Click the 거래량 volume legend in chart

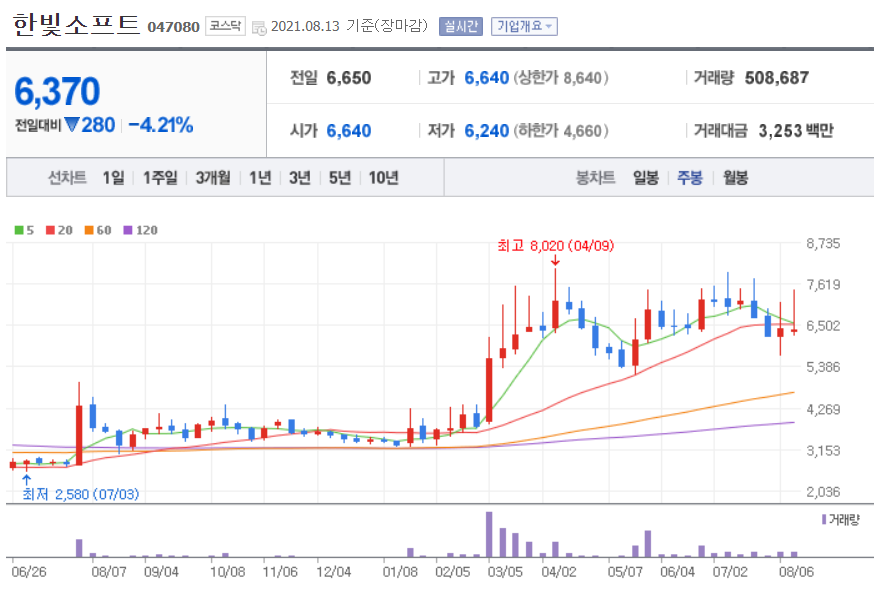[841, 520]
